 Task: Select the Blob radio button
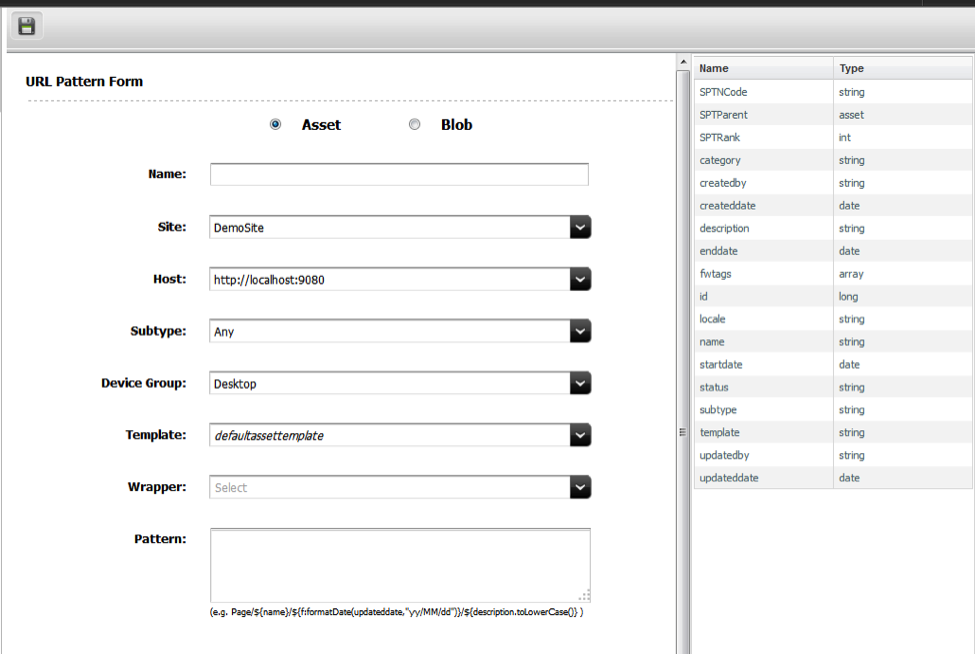[414, 124]
